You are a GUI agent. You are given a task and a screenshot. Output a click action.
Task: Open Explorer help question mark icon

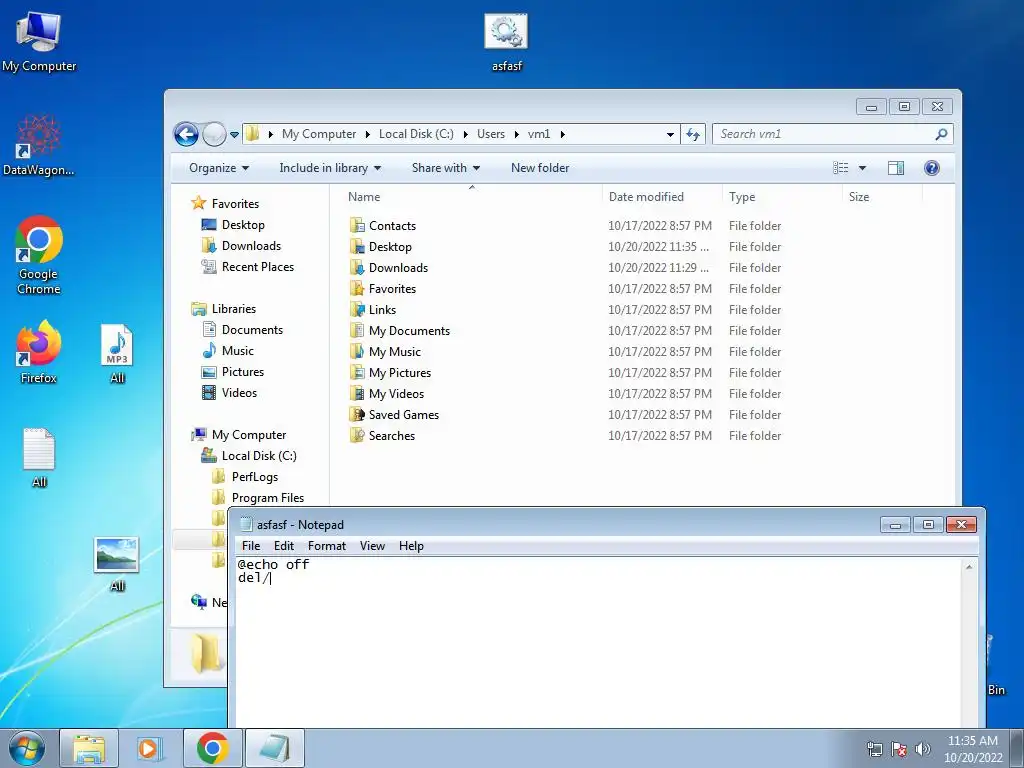pyautogui.click(x=932, y=168)
